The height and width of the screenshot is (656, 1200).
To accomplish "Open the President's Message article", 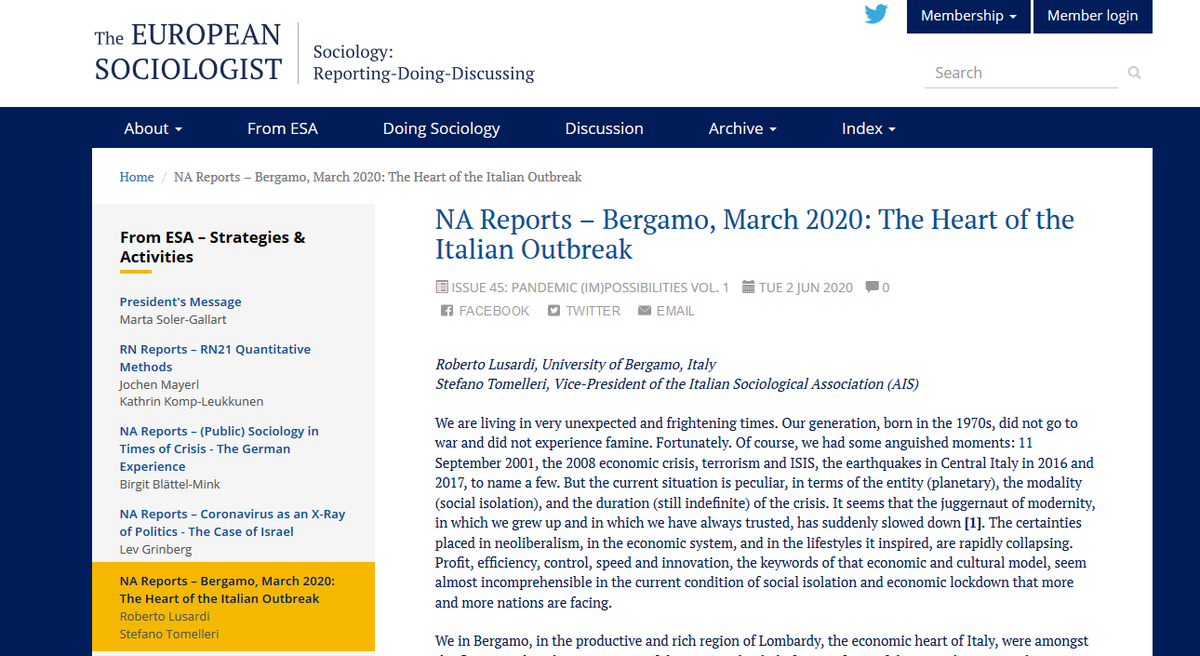I will coord(180,302).
